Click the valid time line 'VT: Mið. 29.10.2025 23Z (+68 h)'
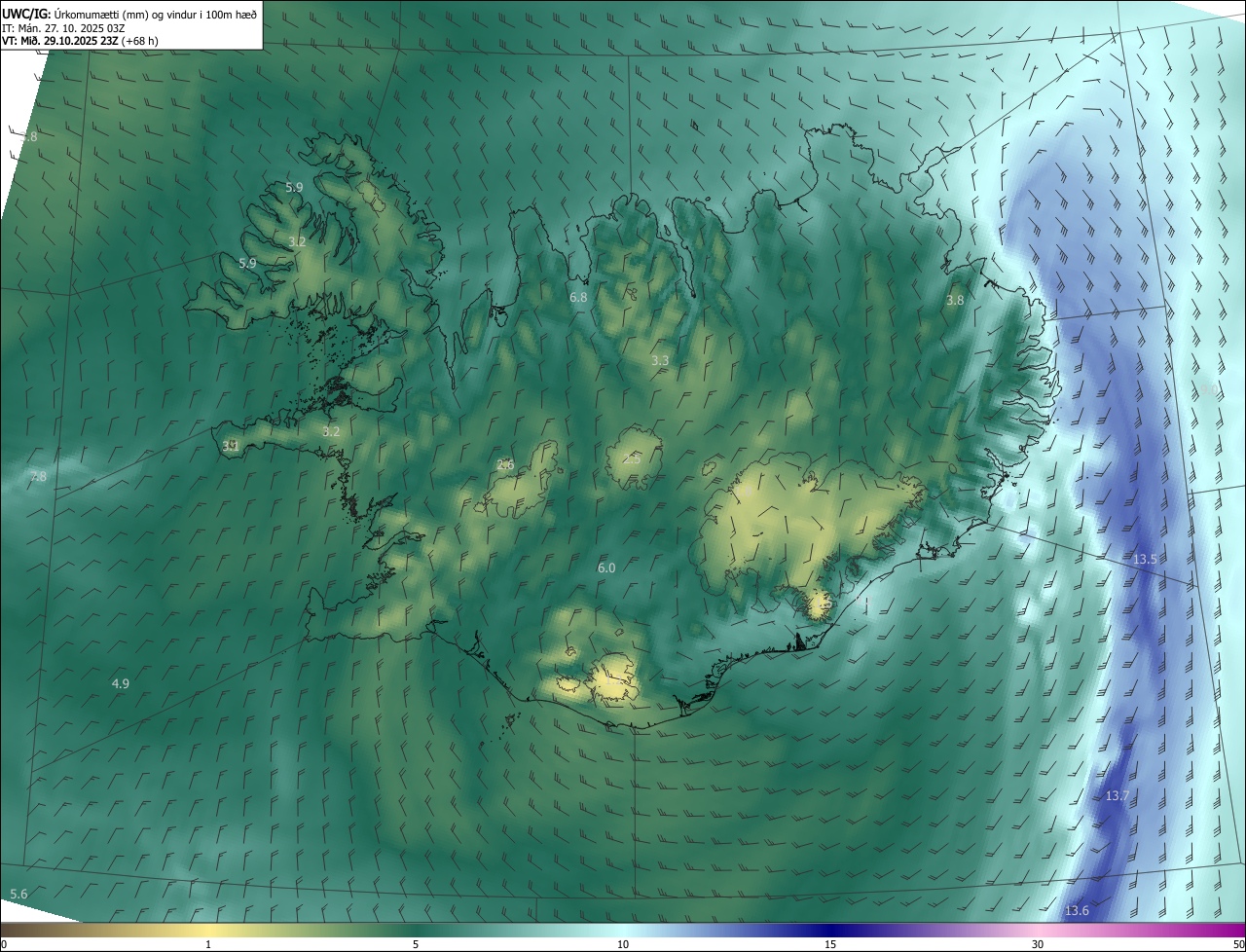The width and height of the screenshot is (1246, 952). 80,41
